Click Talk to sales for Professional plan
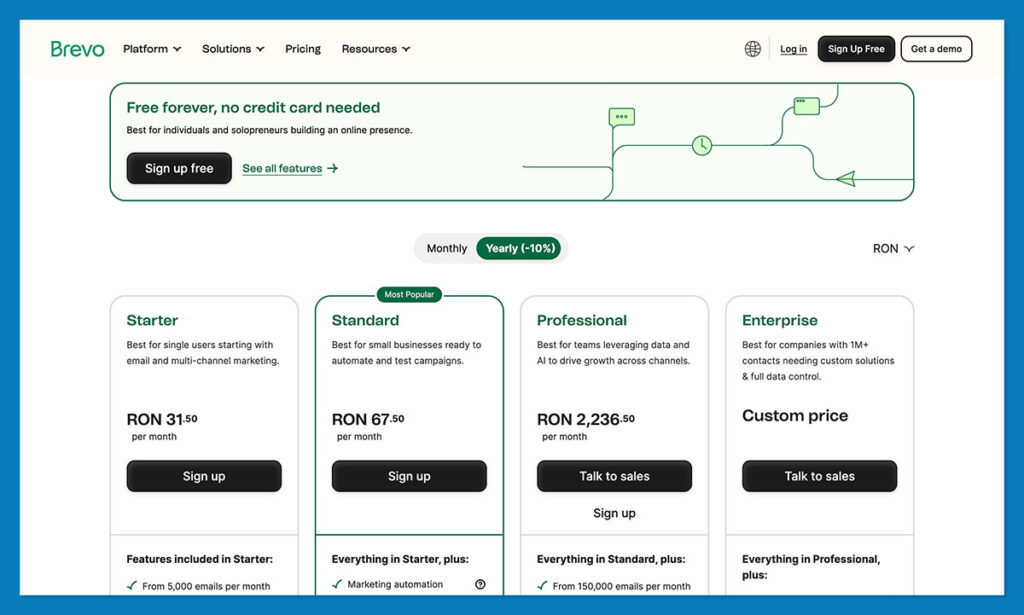 click(x=614, y=476)
